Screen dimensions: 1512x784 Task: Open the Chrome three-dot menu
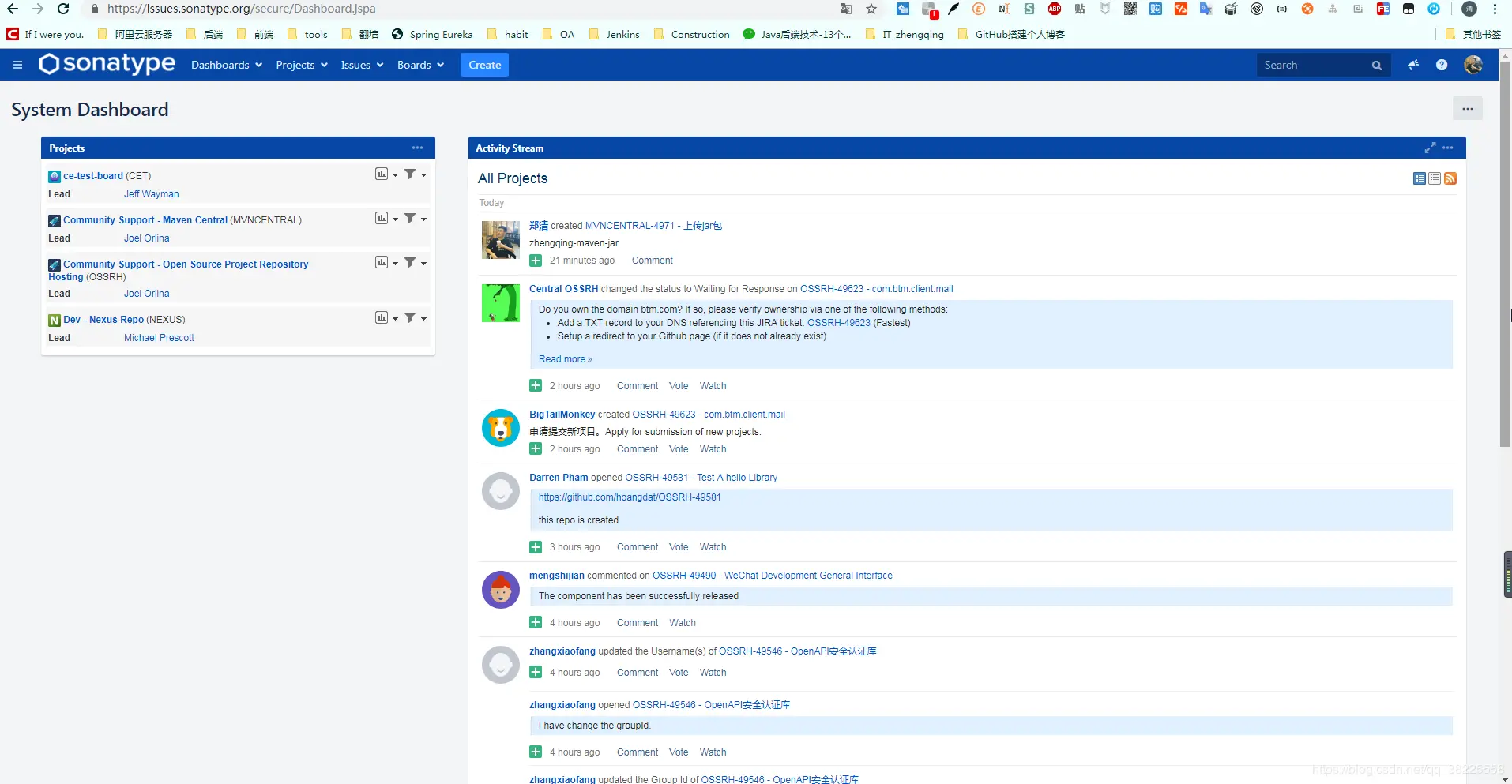coord(1495,9)
